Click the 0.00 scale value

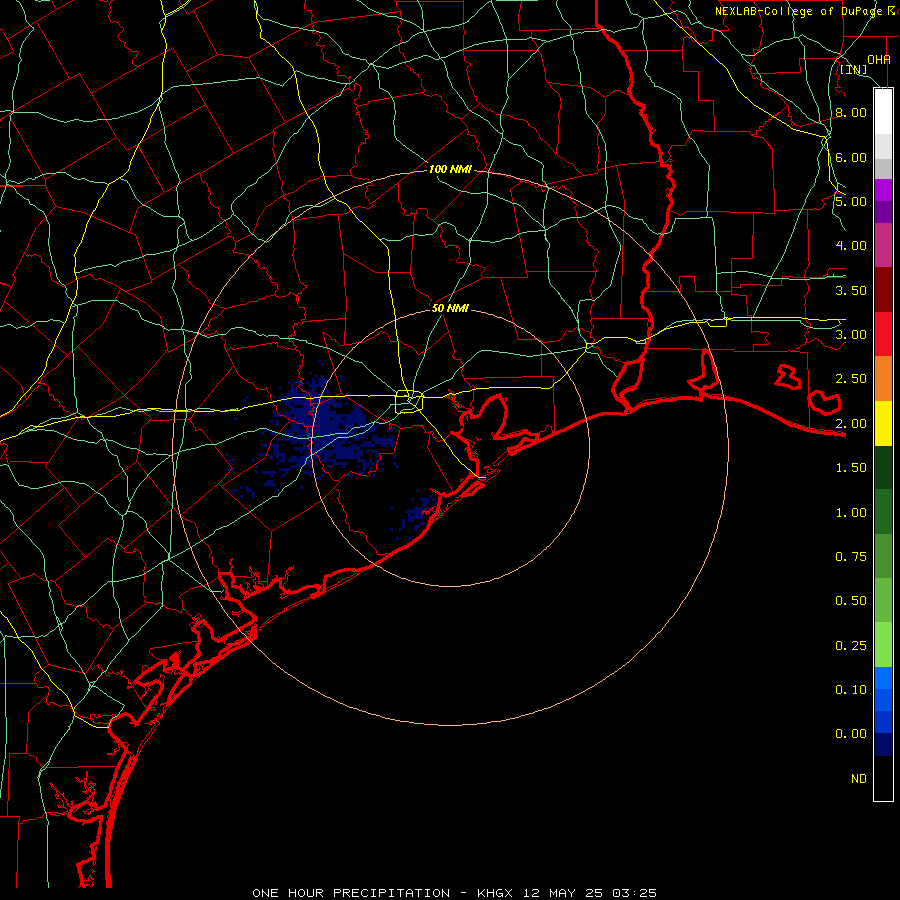coord(851,734)
